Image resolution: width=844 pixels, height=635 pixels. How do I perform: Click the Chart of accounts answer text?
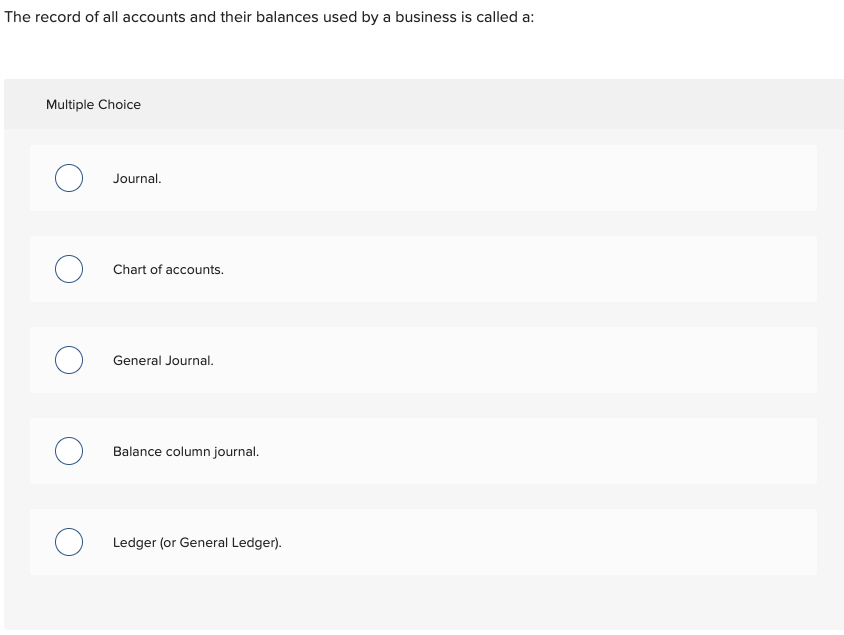tap(168, 269)
